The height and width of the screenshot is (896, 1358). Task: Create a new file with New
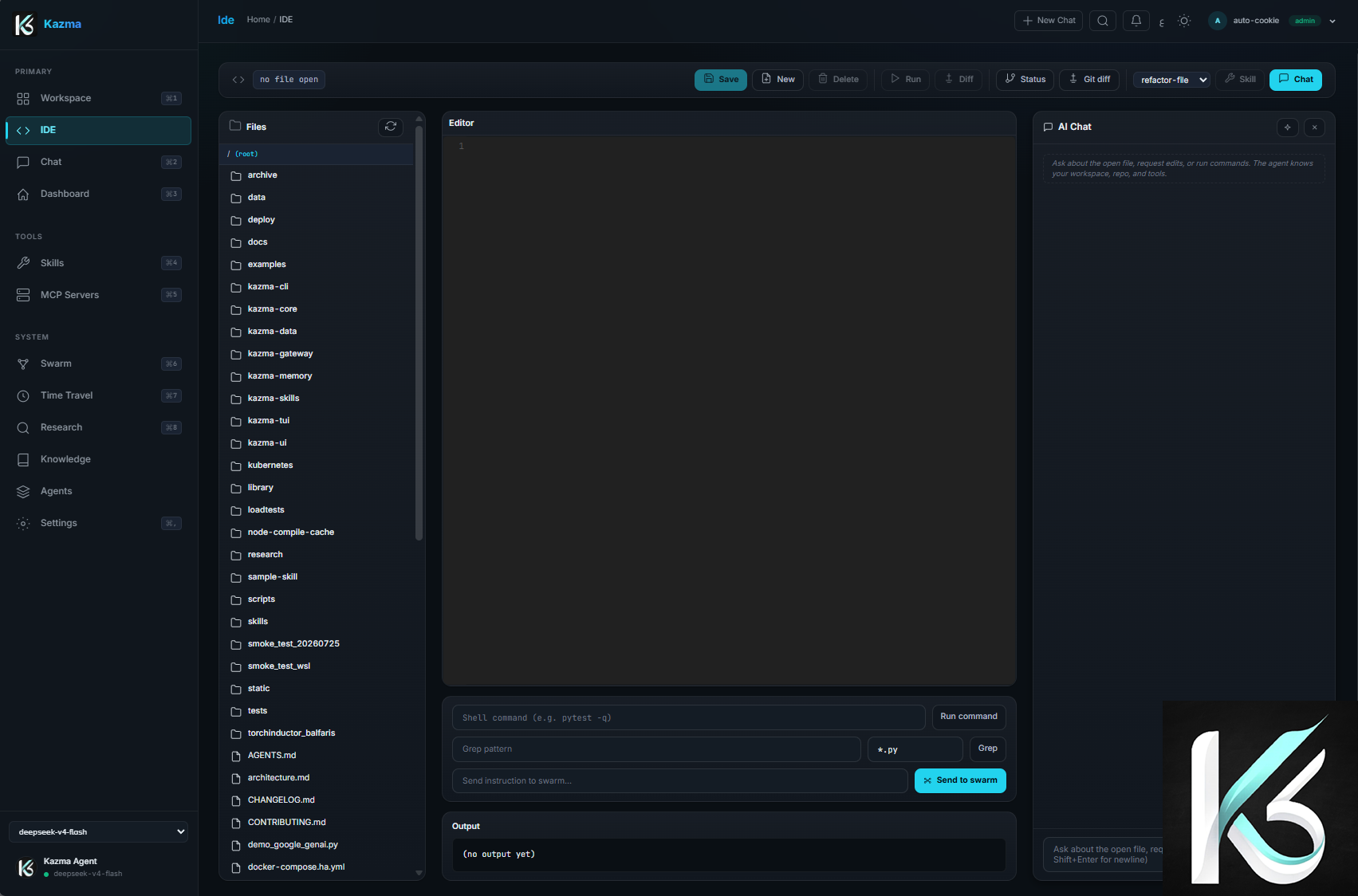click(x=777, y=80)
